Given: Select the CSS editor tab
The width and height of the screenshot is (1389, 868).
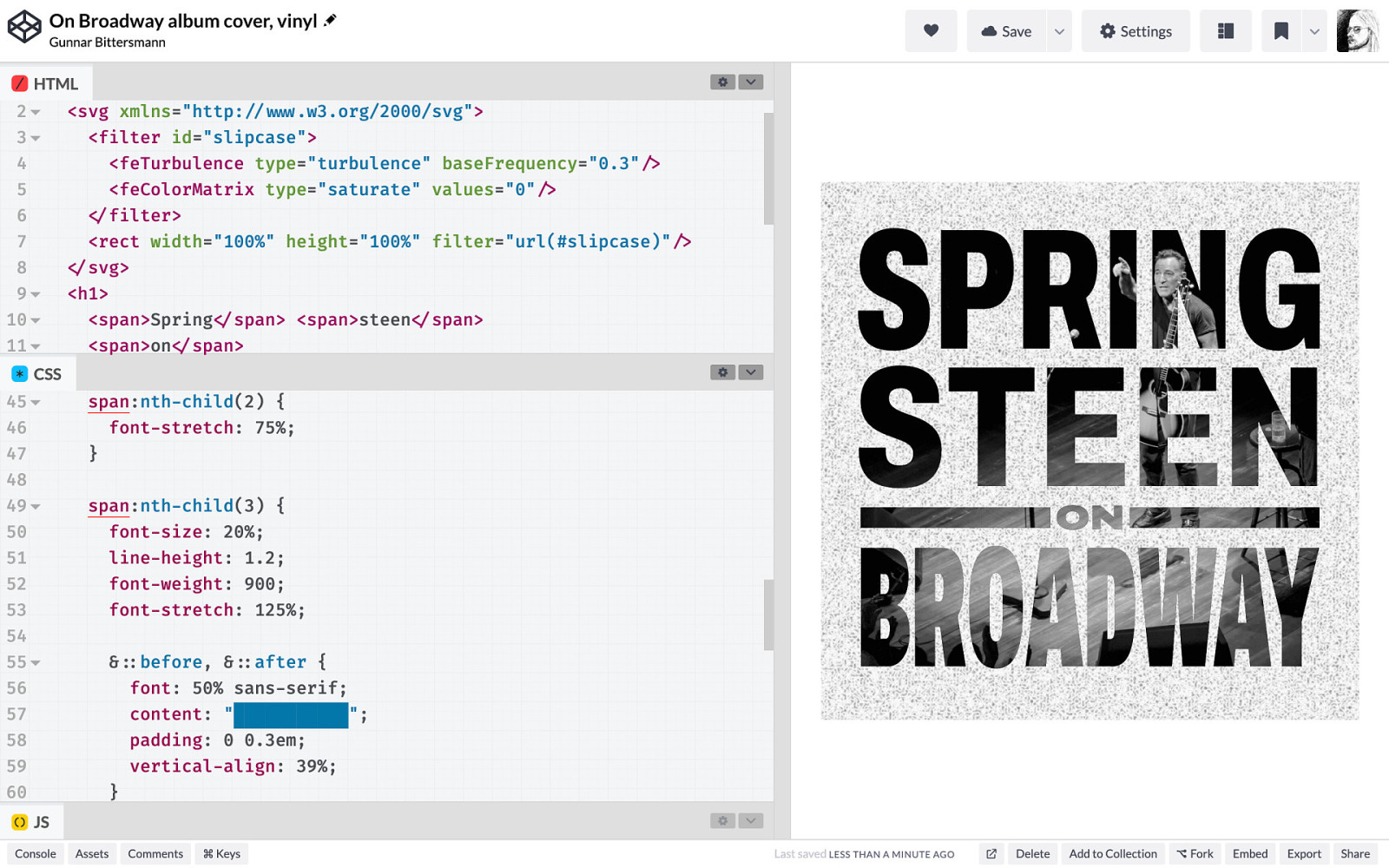Looking at the screenshot, I should (x=36, y=373).
